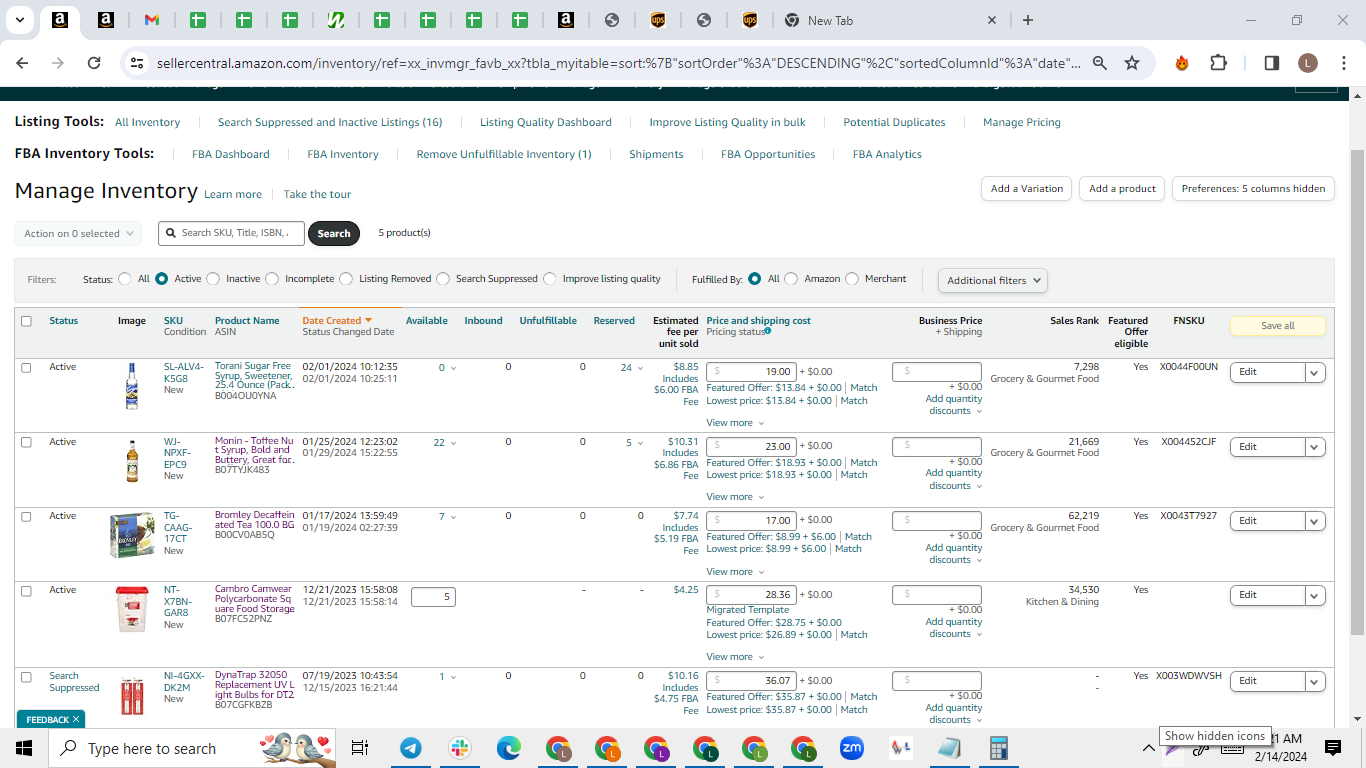Click the Torani price field showing 19.00
1366x768 pixels.
(751, 372)
